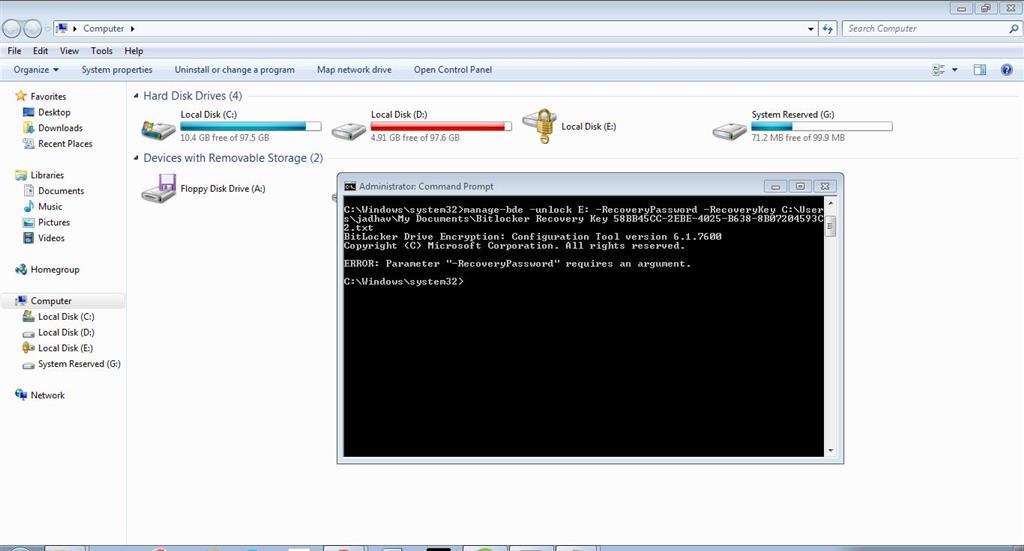Click the red Local Disk (D:) usage bar
1024x551 pixels.
click(441, 126)
